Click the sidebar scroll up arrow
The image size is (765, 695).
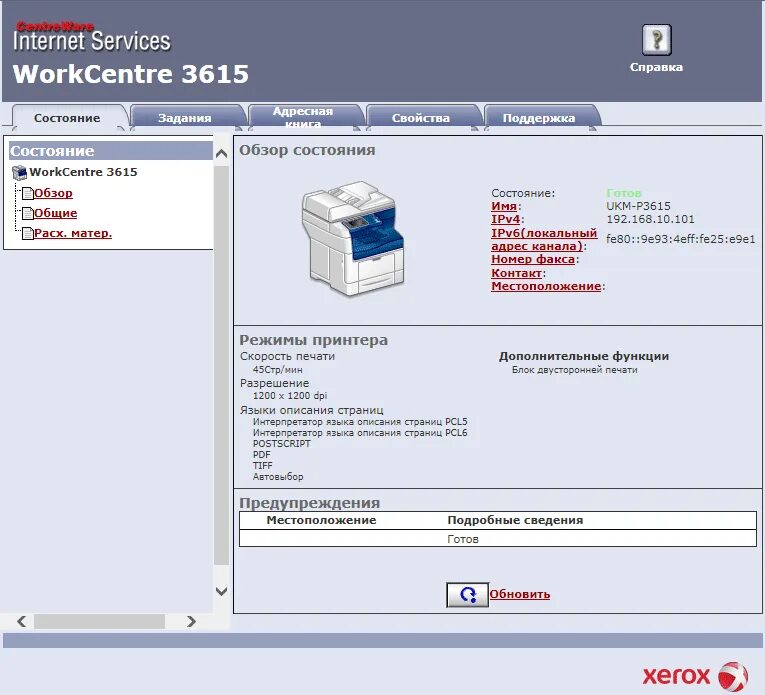pyautogui.click(x=221, y=154)
